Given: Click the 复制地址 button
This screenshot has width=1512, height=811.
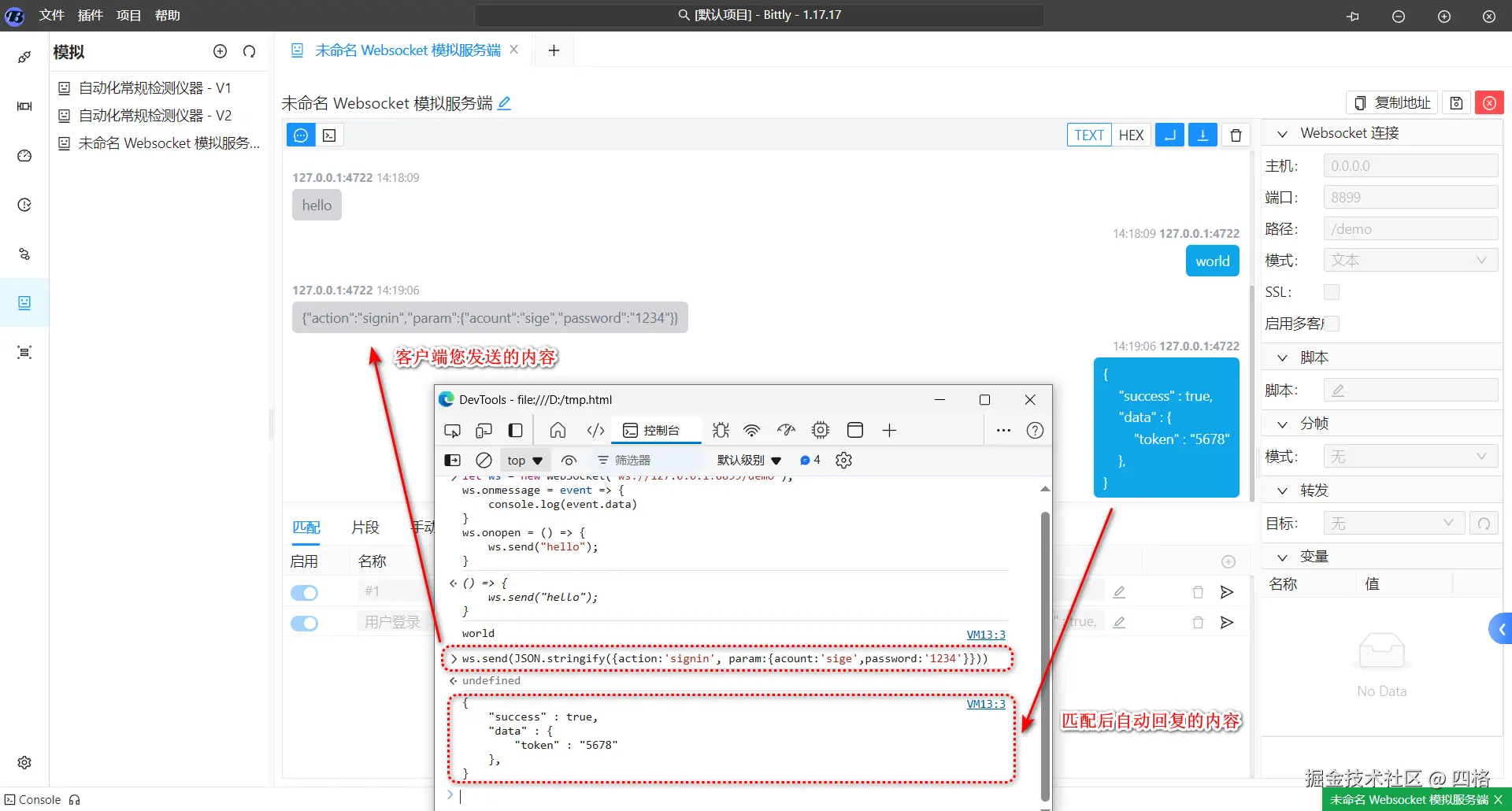Looking at the screenshot, I should (x=1392, y=103).
